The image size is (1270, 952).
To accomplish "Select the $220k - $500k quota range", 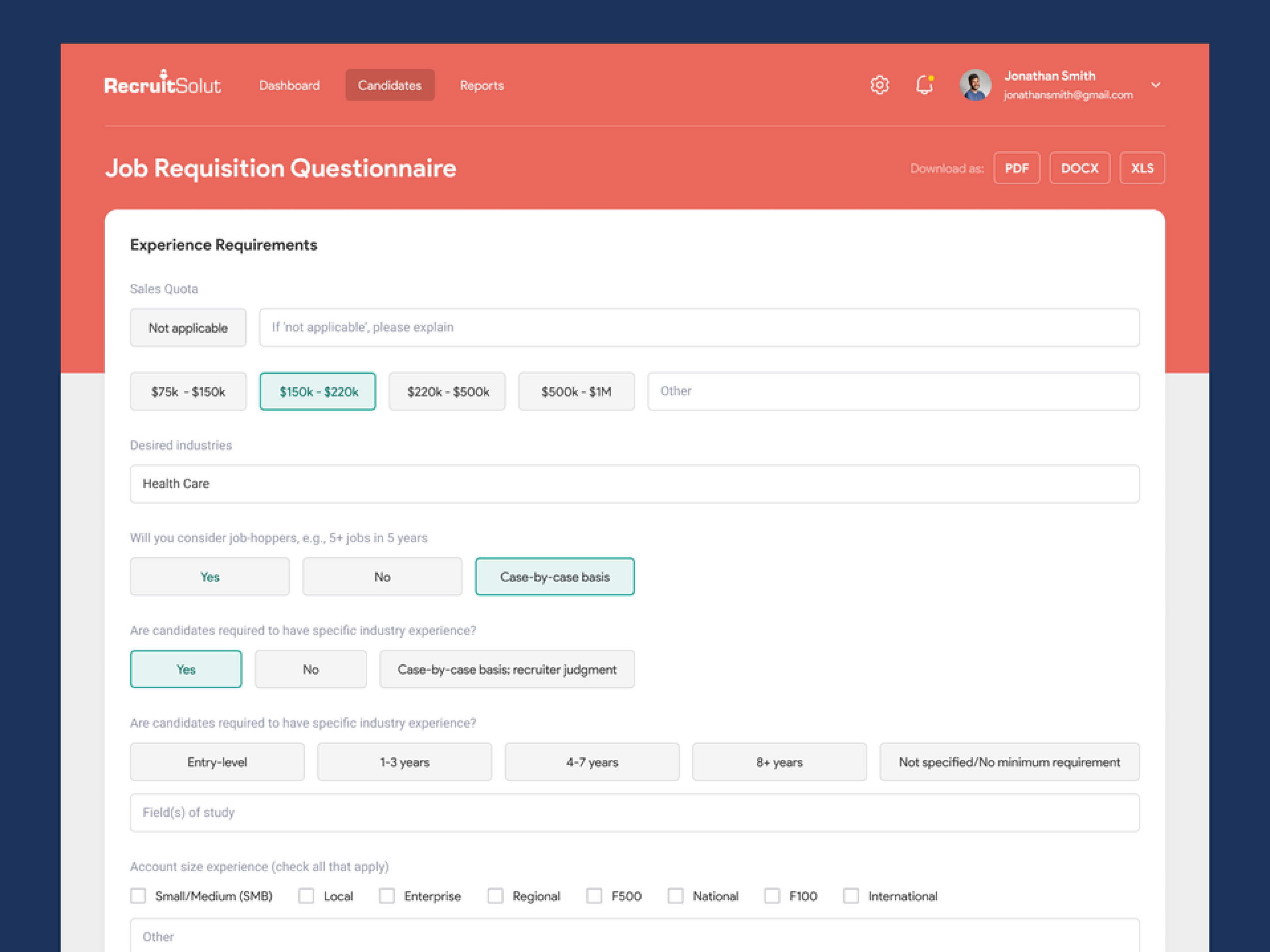I will [447, 392].
